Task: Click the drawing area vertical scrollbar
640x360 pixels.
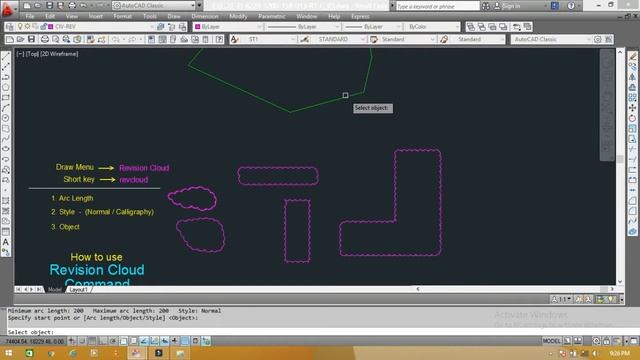Action: point(620,167)
